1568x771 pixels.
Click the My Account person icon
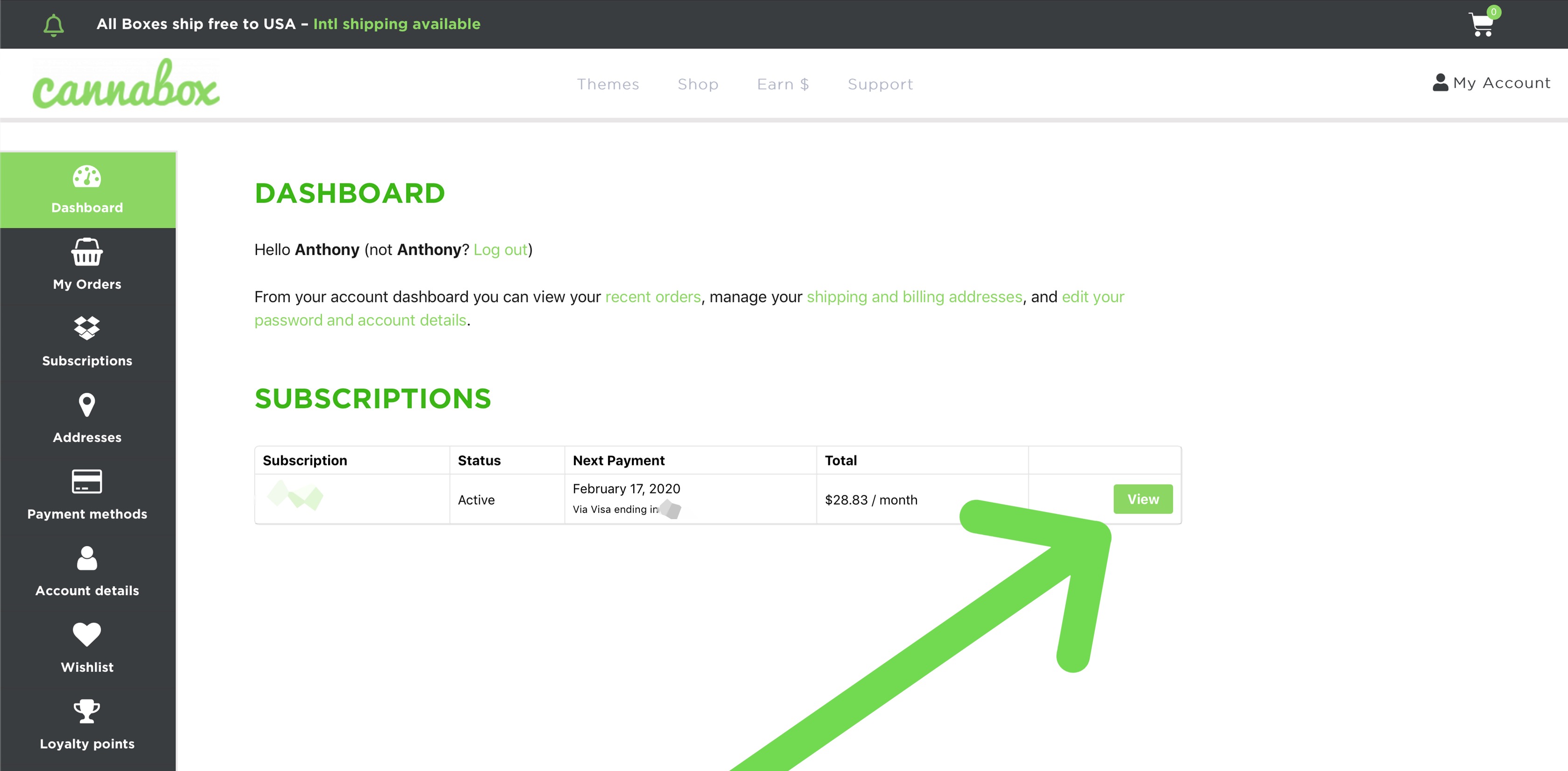1440,82
